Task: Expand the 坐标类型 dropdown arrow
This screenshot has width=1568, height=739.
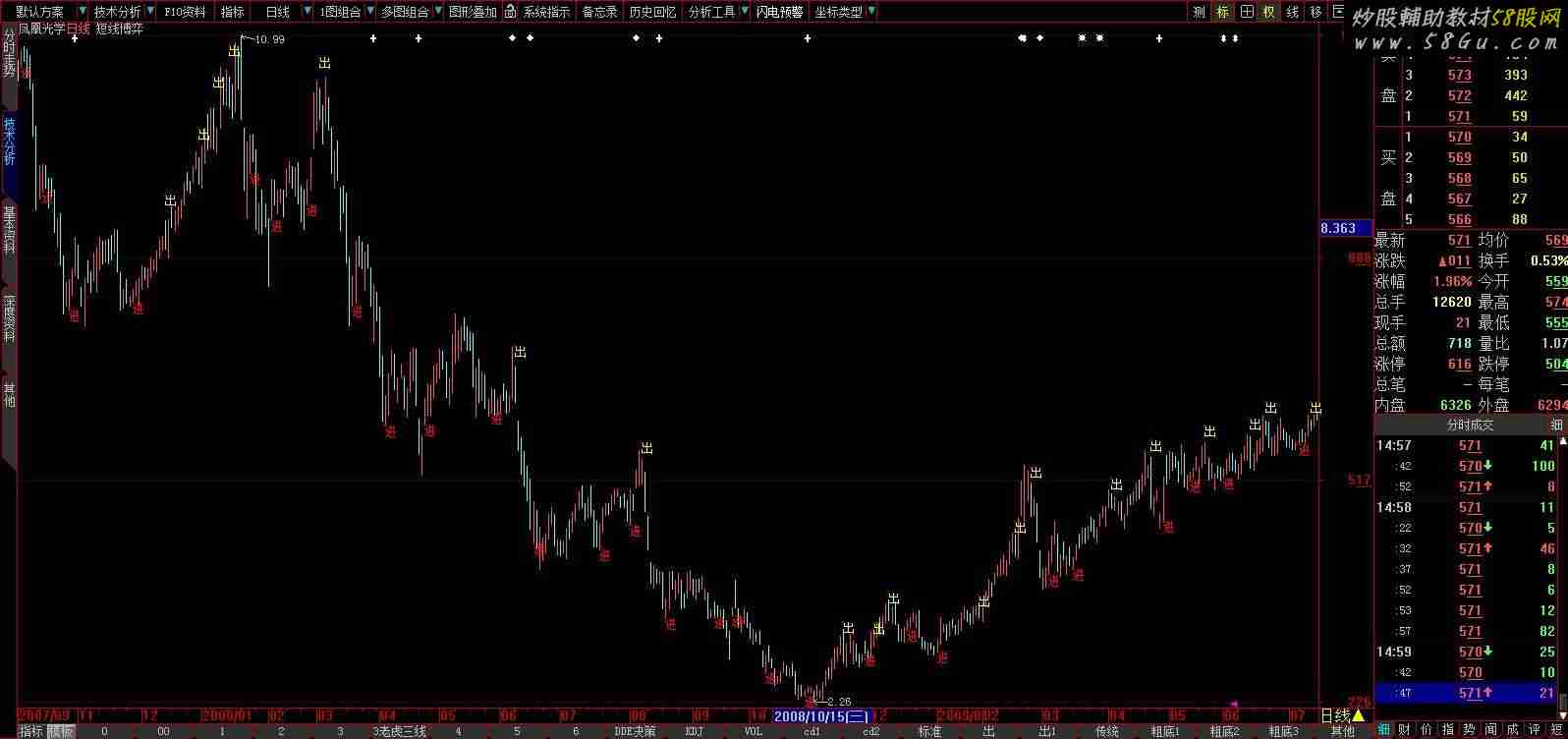Action: [871, 12]
